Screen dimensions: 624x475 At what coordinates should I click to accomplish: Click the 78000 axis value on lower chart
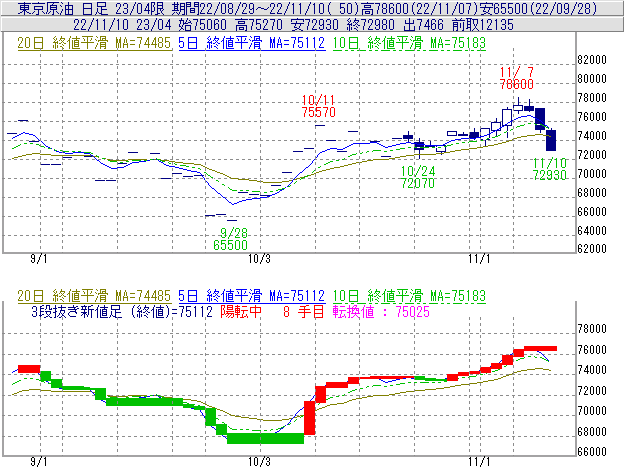(592, 329)
